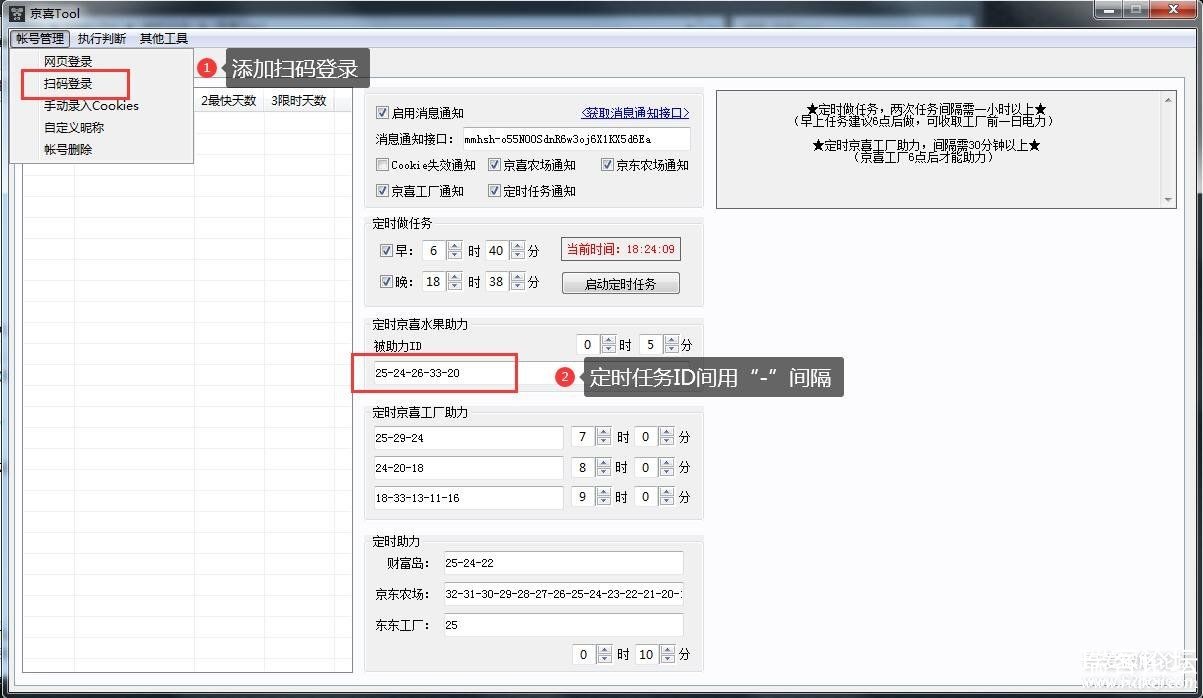Screen dimensions: 1203x698
Task: Choose 自定义昵称 menu entry
Action: [x=74, y=128]
